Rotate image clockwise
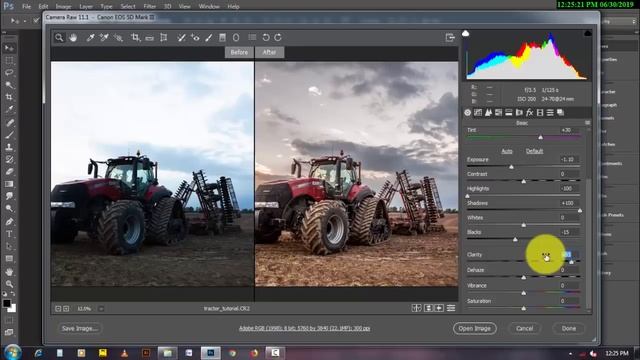The width and height of the screenshot is (640, 360). [x=278, y=38]
